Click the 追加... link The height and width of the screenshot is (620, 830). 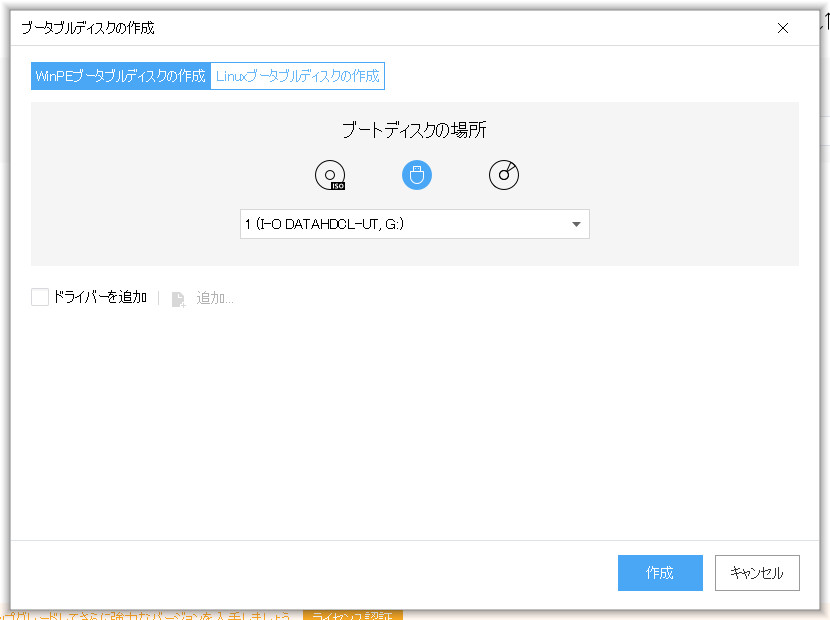tap(215, 298)
